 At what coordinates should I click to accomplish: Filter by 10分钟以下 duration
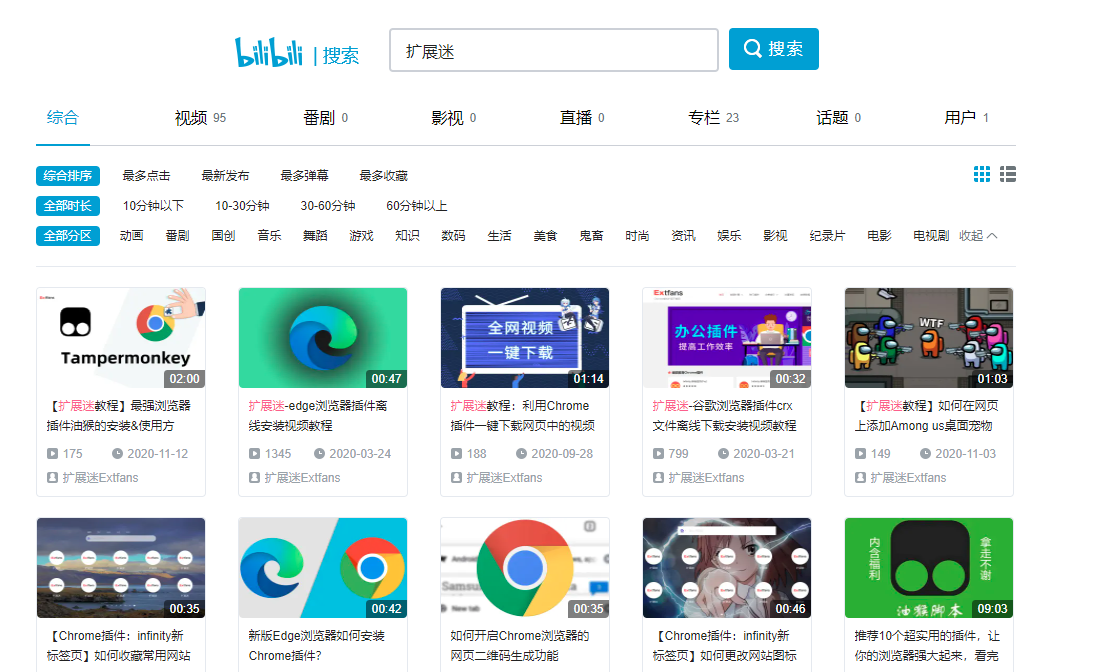(153, 206)
